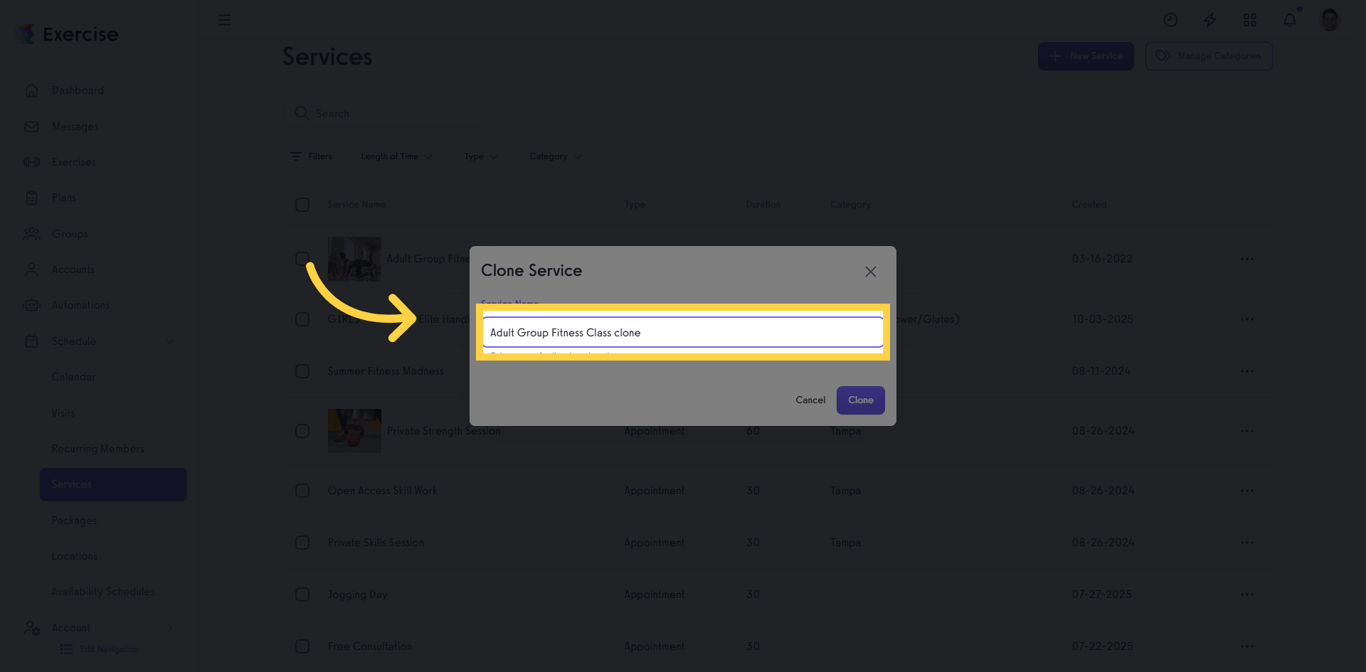The image size is (1366, 672).
Task: Cancel the Clone Service dialog
Action: (810, 399)
